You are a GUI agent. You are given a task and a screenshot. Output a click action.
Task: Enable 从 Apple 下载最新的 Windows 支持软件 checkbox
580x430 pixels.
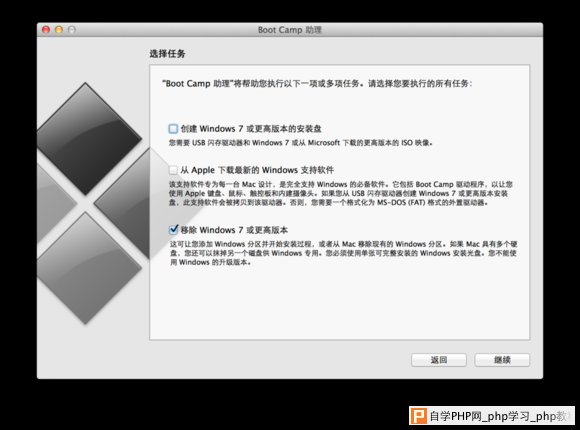(173, 170)
